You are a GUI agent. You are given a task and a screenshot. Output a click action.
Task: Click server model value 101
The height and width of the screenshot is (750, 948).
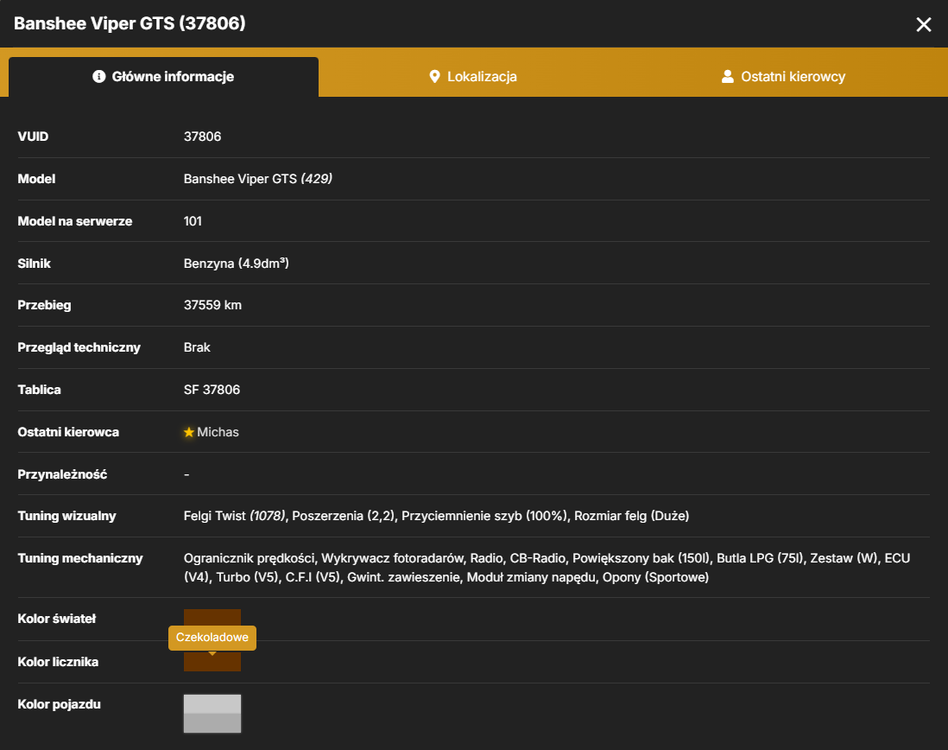point(192,221)
